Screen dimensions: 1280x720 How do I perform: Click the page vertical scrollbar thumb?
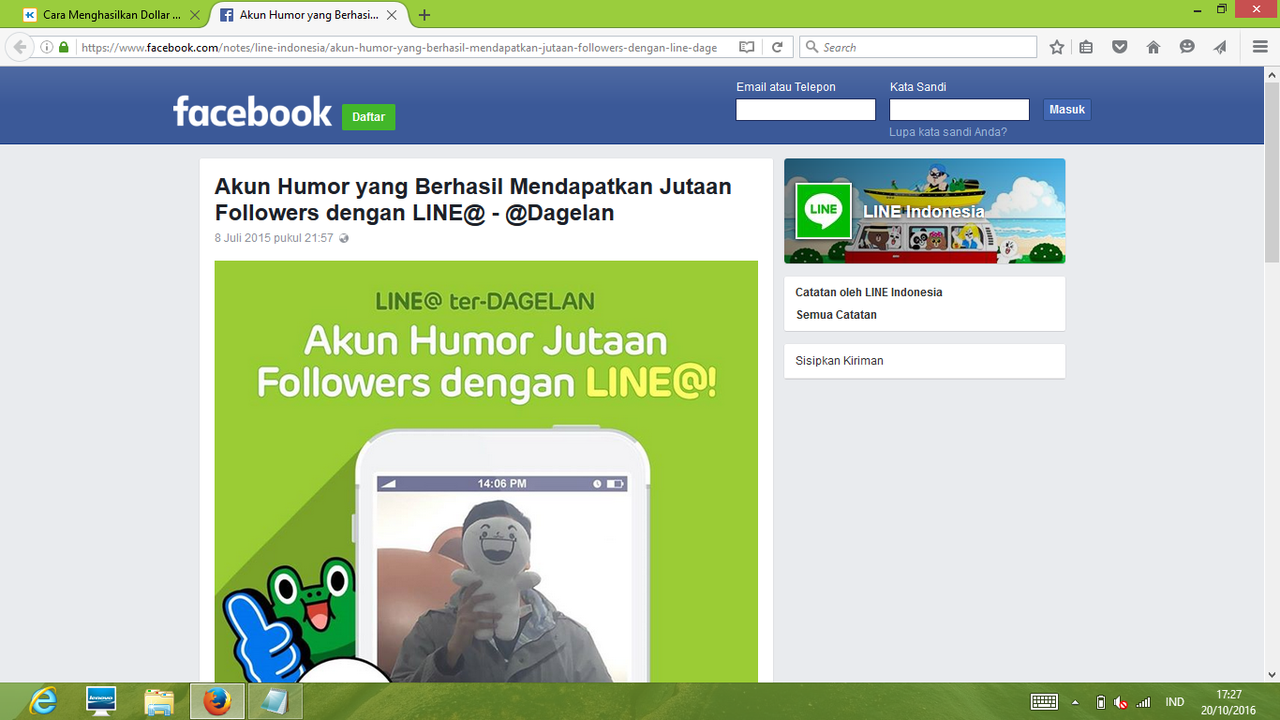(1271, 170)
